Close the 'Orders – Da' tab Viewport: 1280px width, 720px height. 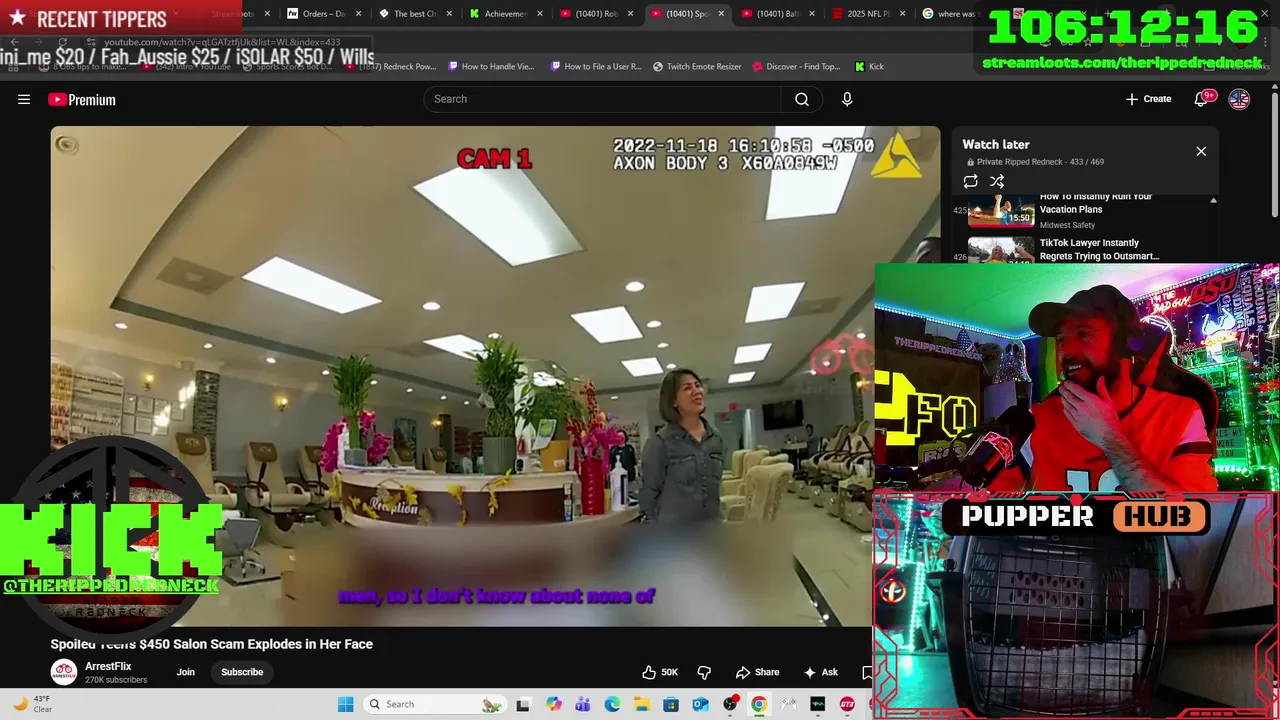pos(357,14)
